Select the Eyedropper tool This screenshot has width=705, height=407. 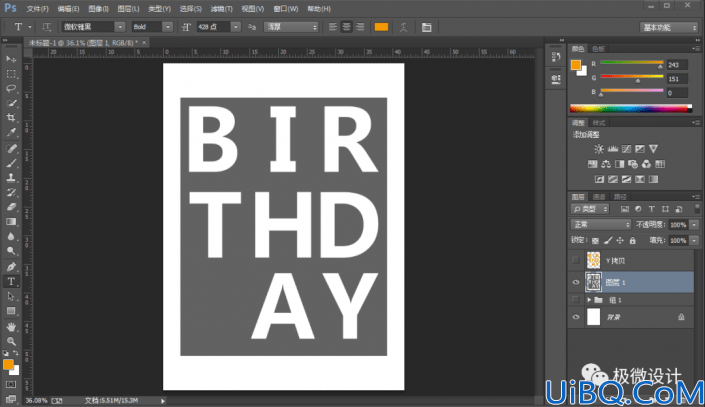pyautogui.click(x=11, y=133)
